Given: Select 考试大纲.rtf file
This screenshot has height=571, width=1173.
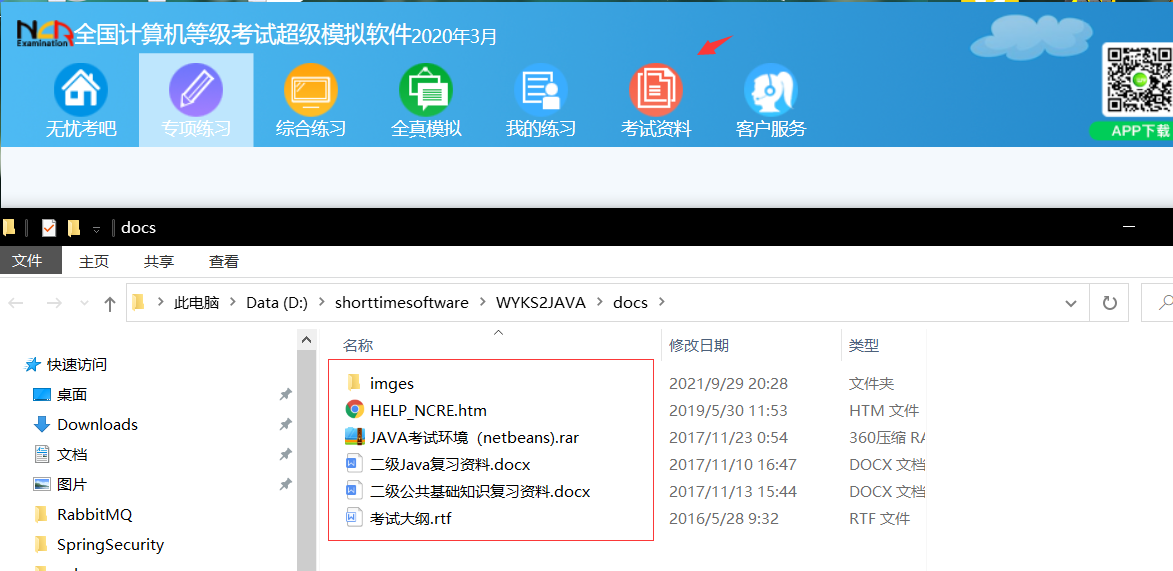Looking at the screenshot, I should pyautogui.click(x=411, y=518).
